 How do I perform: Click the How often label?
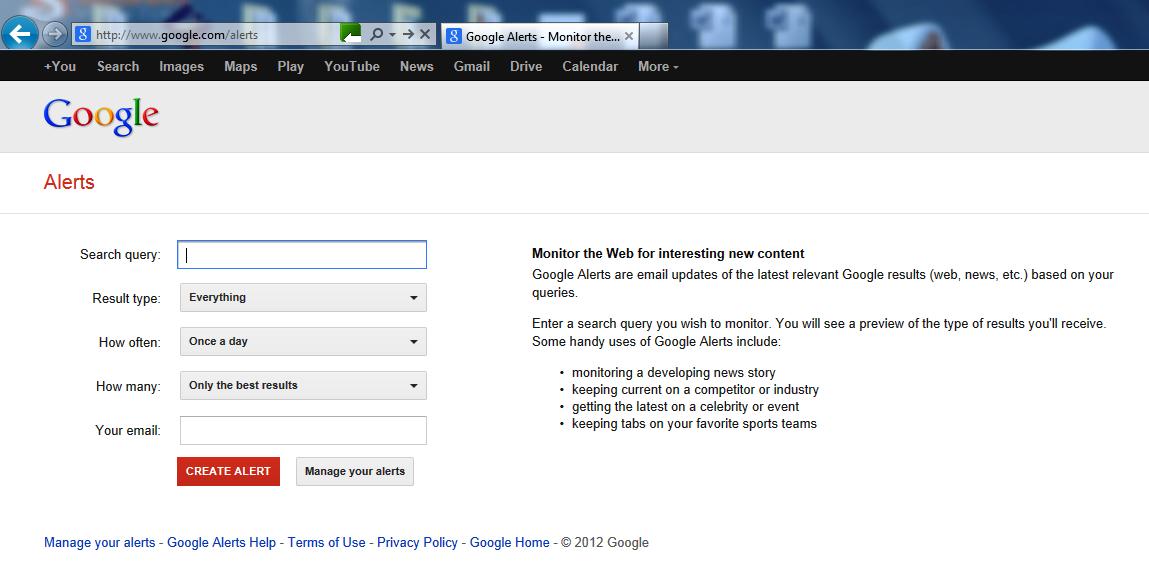pyautogui.click(x=130, y=342)
